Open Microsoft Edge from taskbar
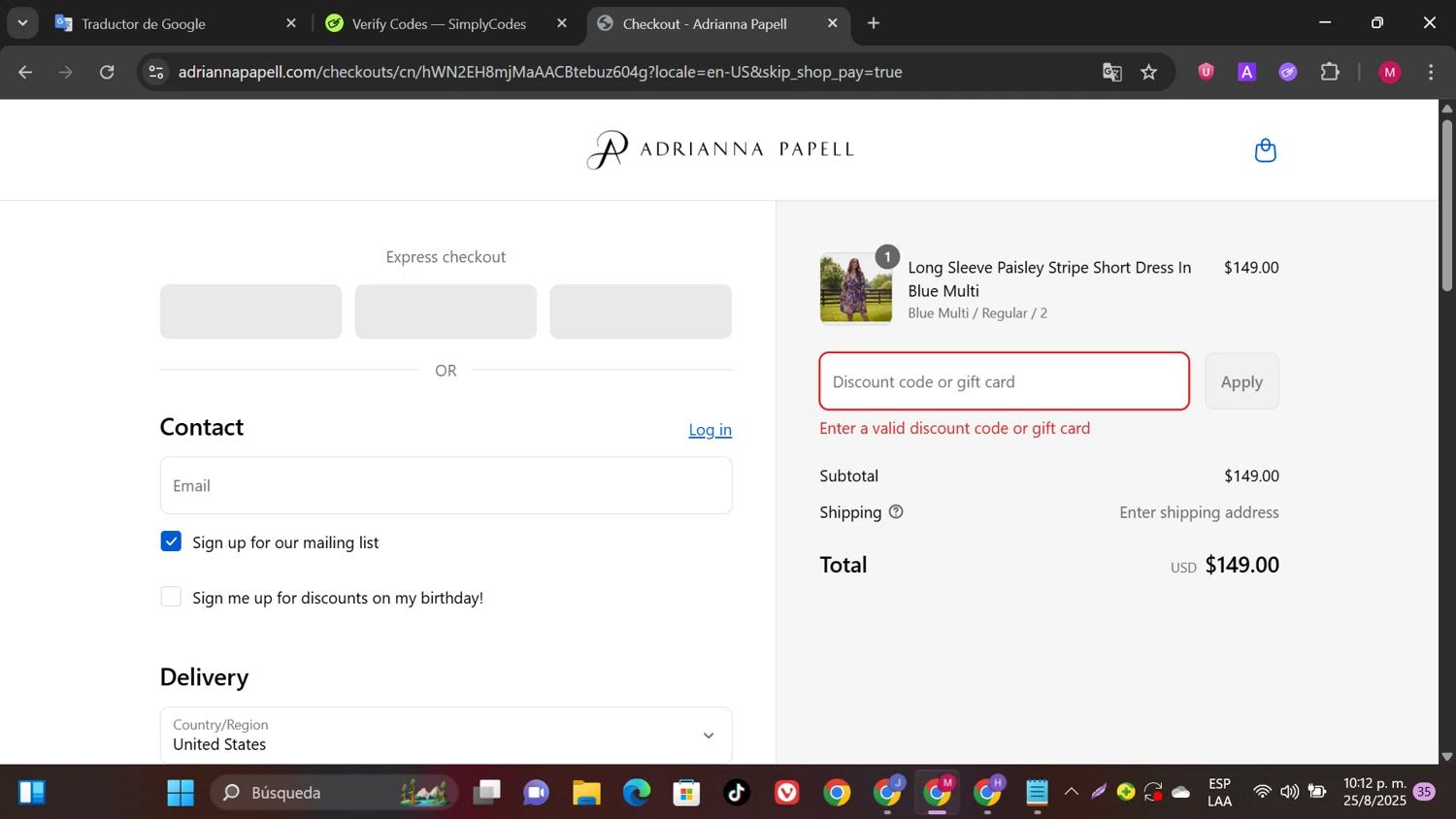The width and height of the screenshot is (1456, 819). click(x=637, y=793)
